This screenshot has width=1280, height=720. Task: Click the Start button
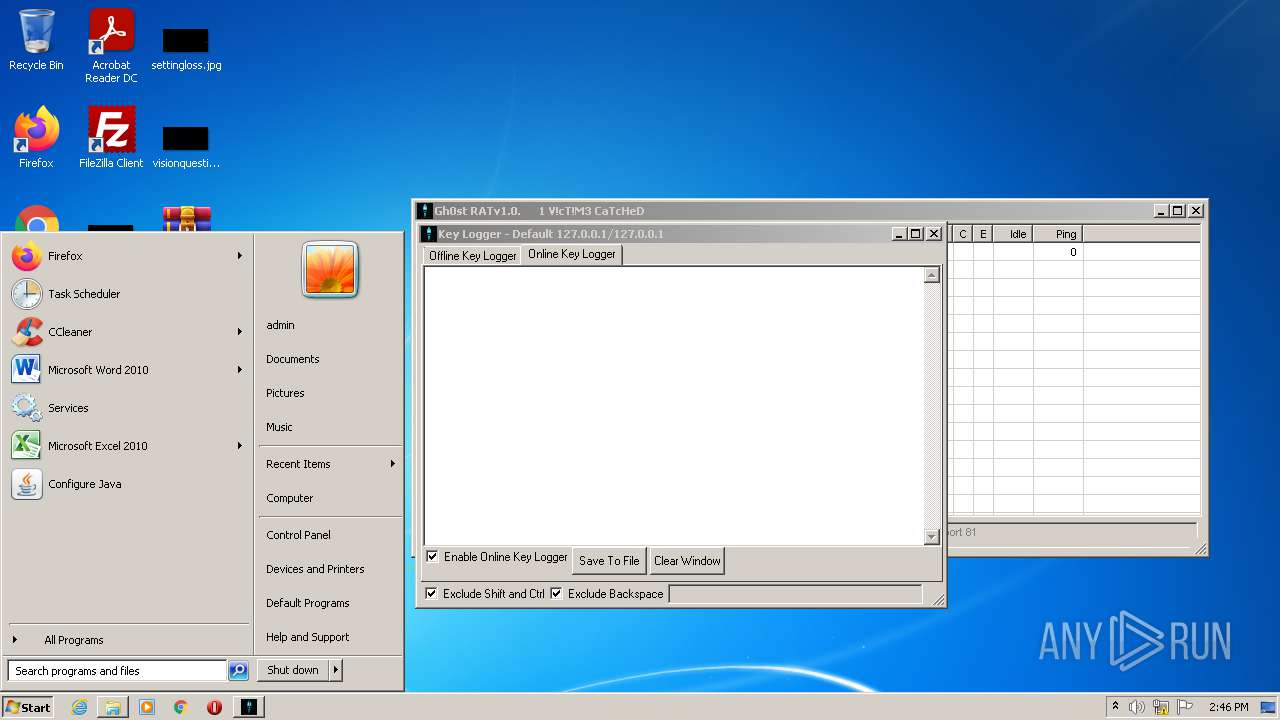(x=28, y=707)
